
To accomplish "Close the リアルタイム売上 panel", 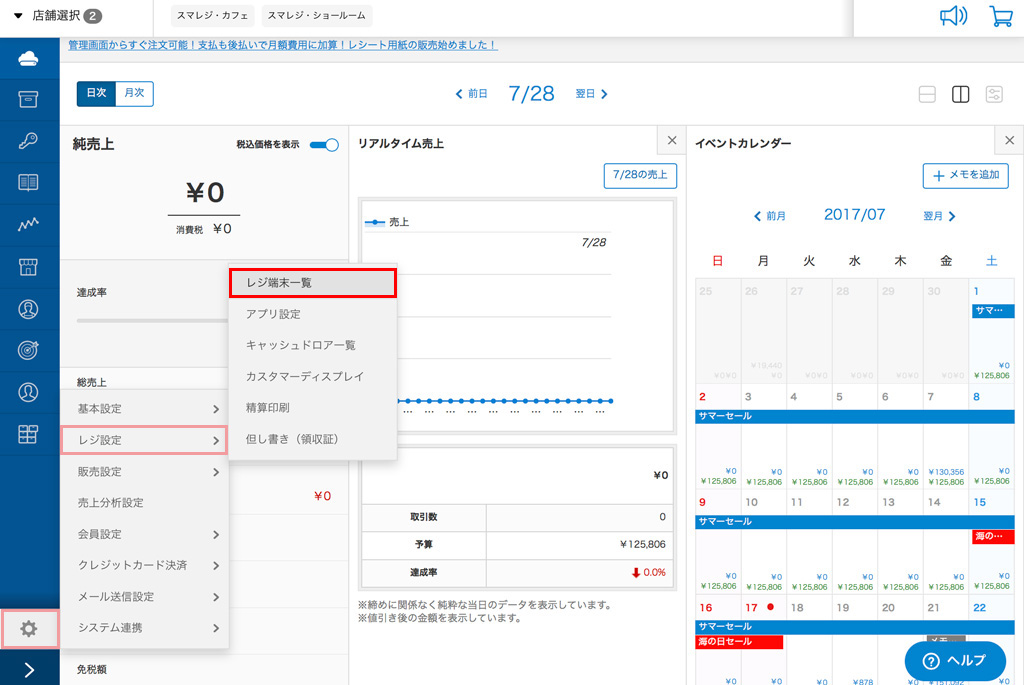I will pos(672,141).
